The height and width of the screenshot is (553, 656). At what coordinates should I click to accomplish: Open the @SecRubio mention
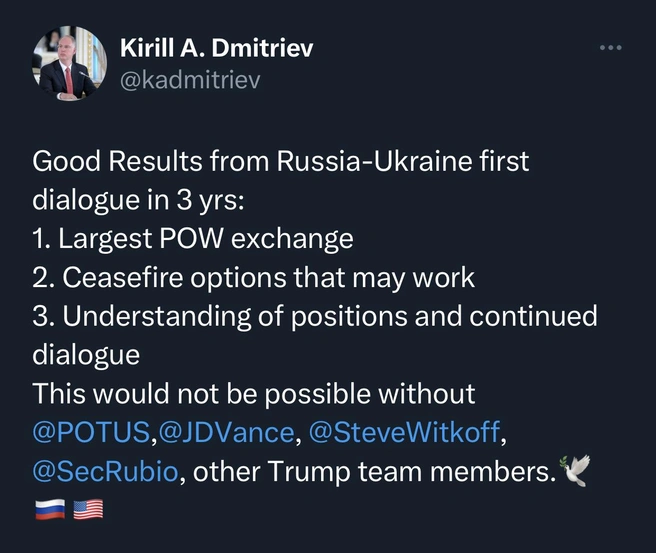click(105, 471)
